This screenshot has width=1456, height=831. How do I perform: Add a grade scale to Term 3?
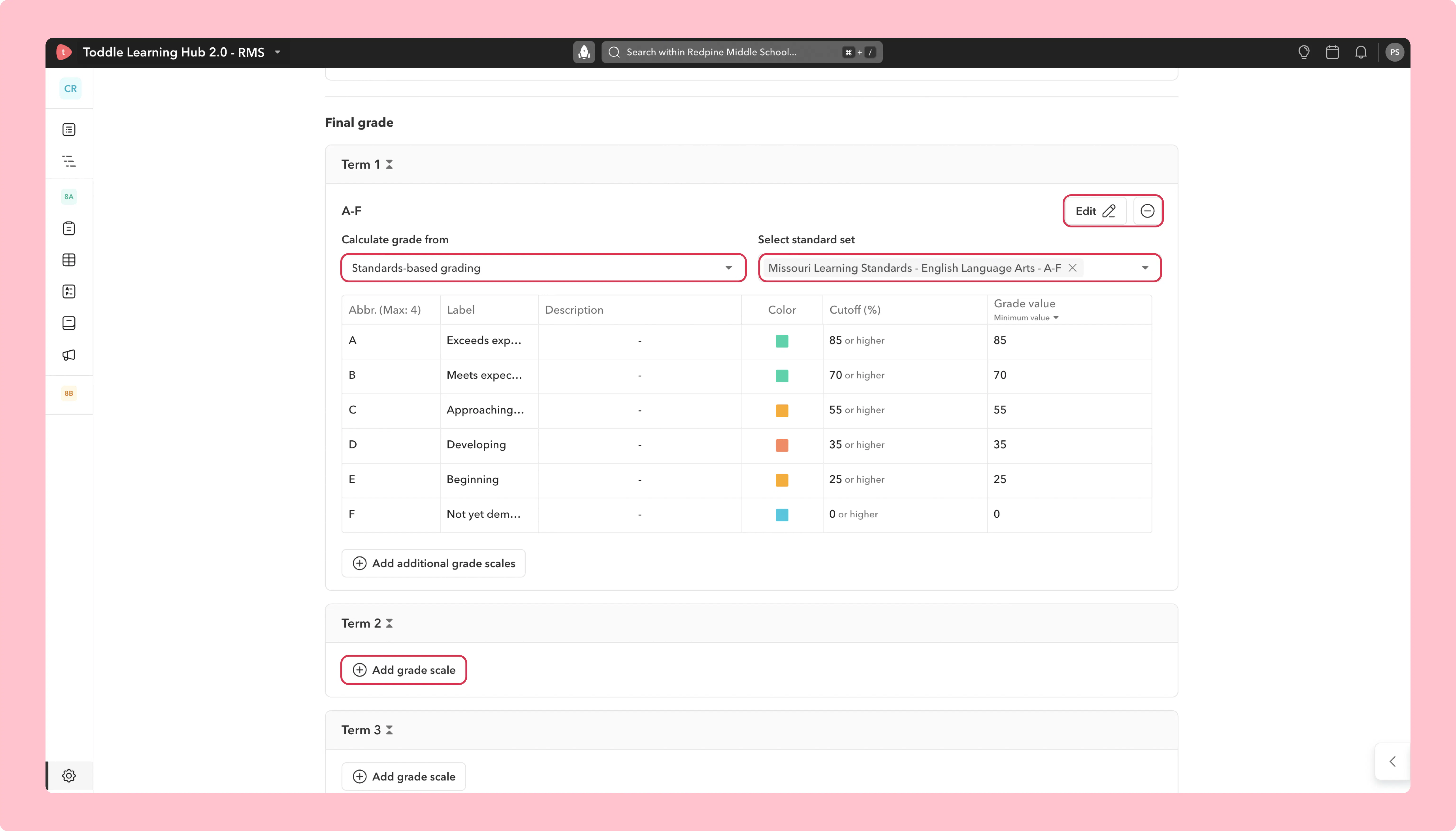(404, 777)
